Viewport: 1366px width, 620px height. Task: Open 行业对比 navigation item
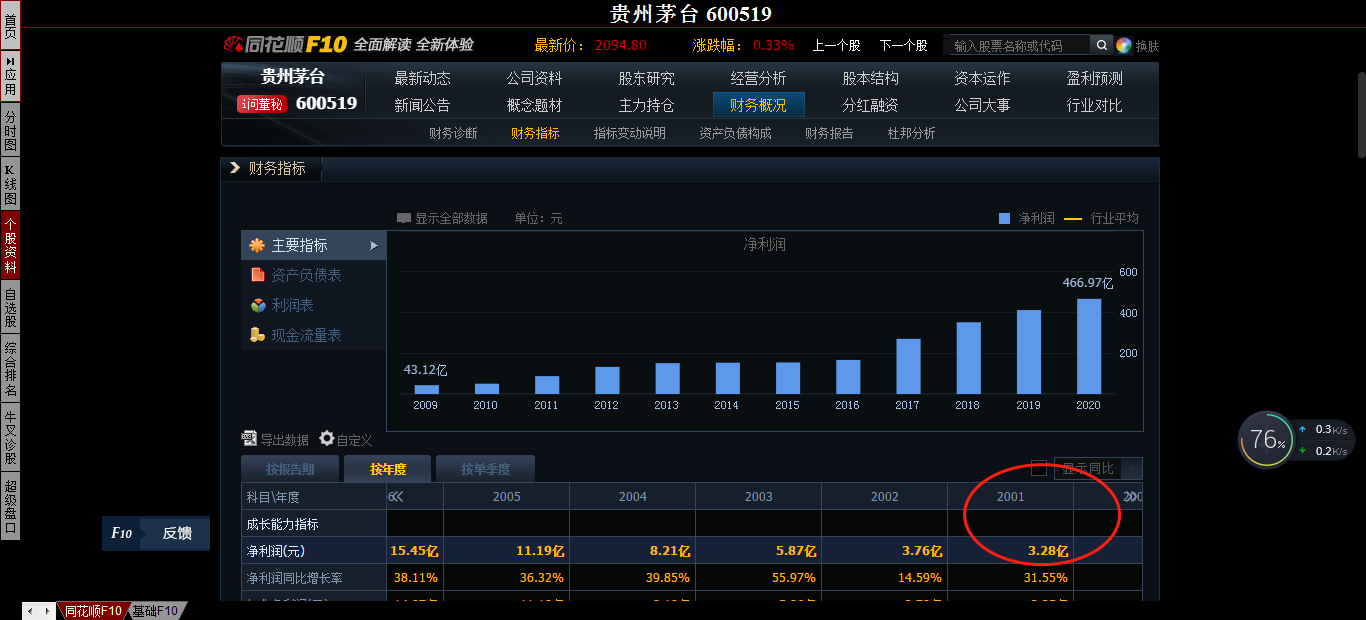pos(1095,105)
